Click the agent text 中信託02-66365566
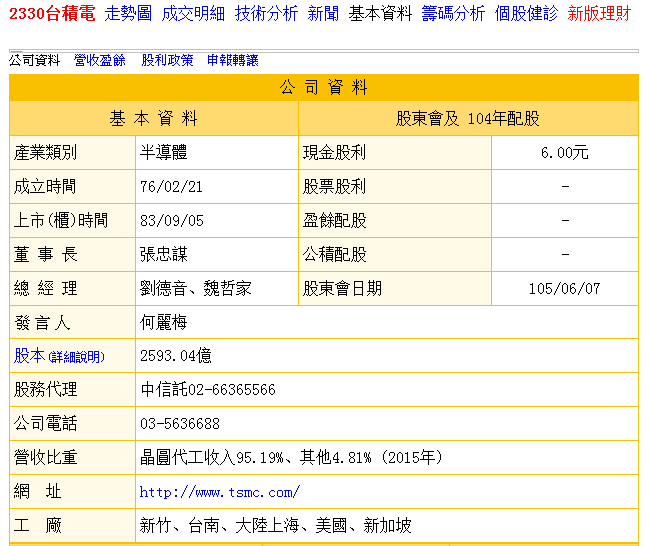Screen dimensions: 647x546 tap(208, 390)
